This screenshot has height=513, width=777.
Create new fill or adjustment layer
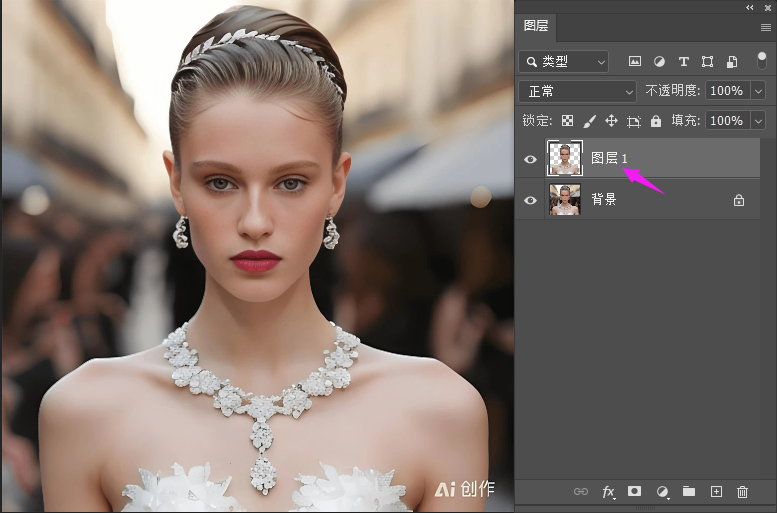(663, 492)
